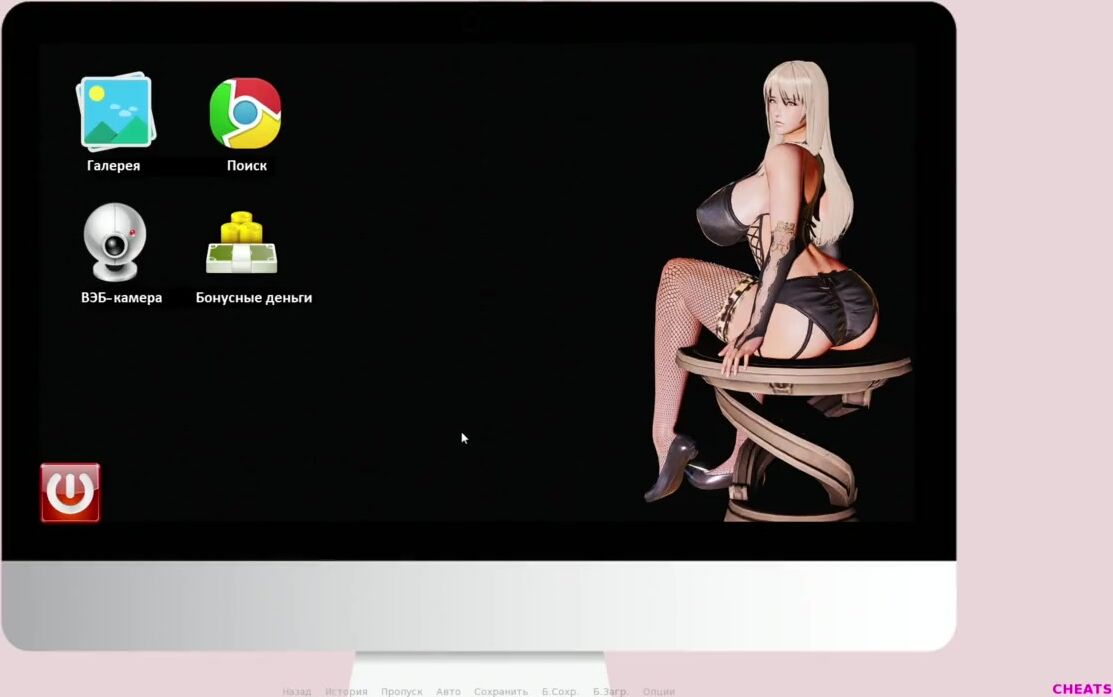Open the Галерея gallery icon
1113x697 pixels.
pyautogui.click(x=114, y=111)
